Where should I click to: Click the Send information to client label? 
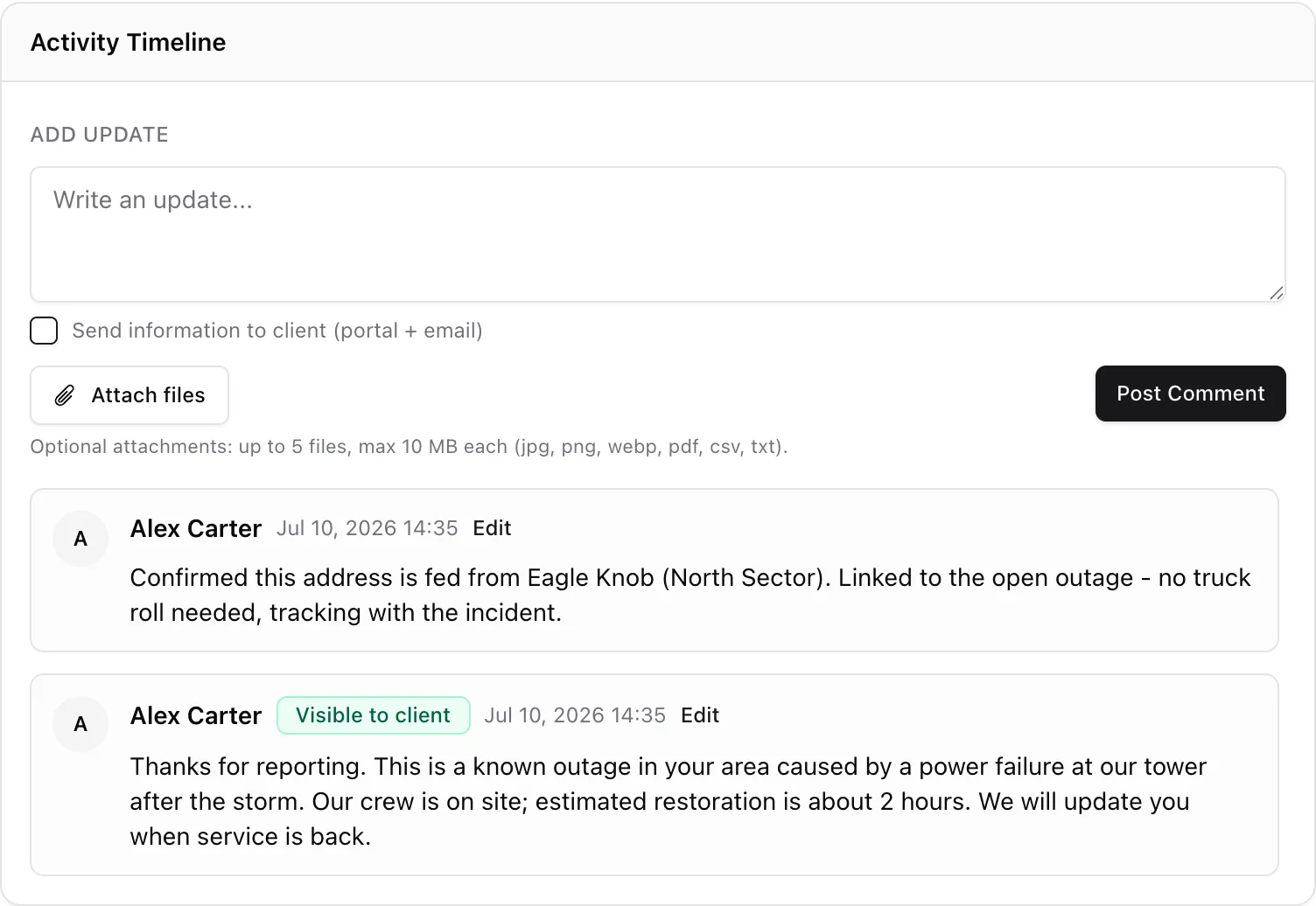pyautogui.click(x=277, y=331)
